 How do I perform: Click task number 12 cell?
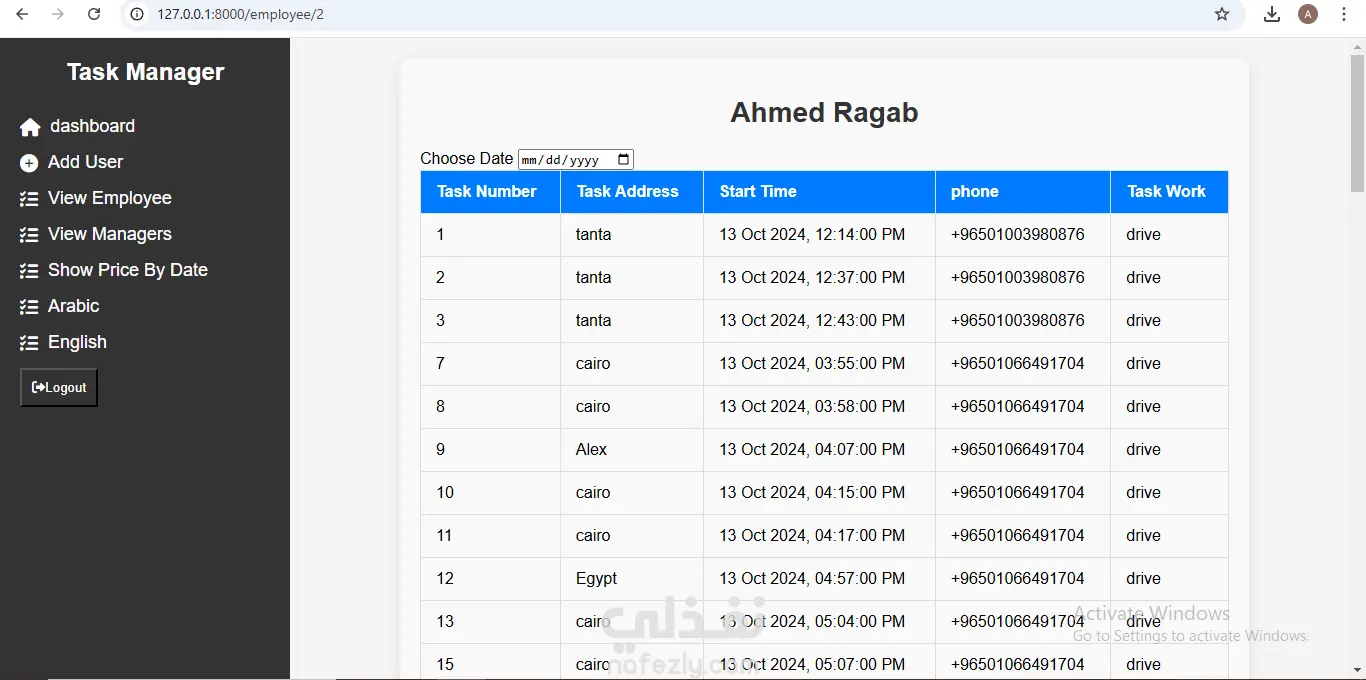point(490,579)
